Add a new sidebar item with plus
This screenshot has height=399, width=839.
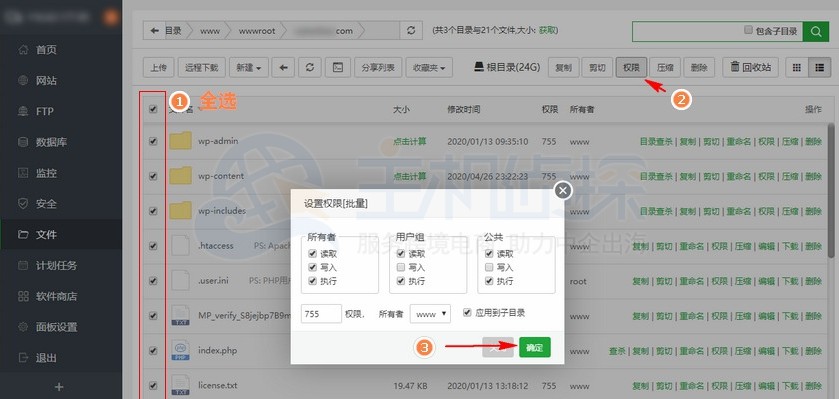[x=59, y=387]
